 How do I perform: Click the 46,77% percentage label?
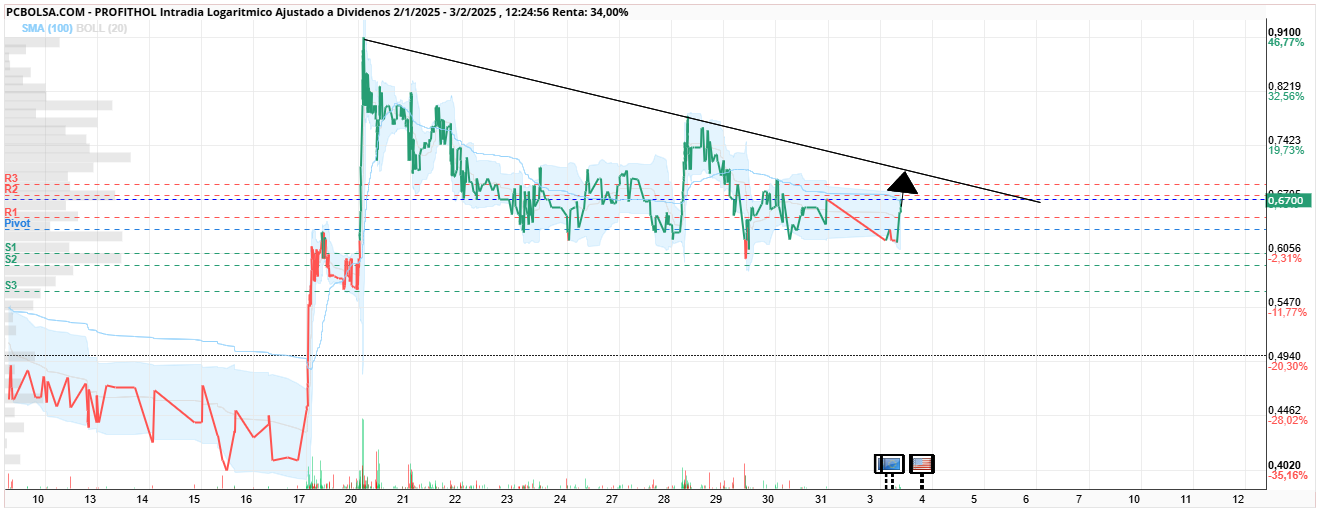click(1286, 43)
